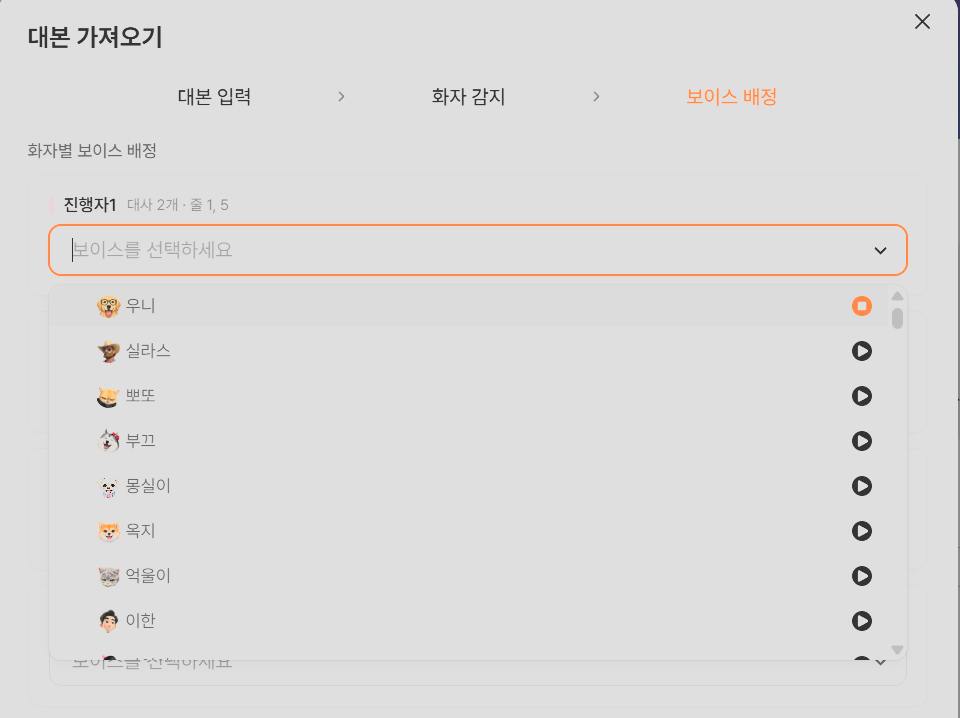Open the 보이스 배정 step
Screen dimensions: 960x718
731,97
